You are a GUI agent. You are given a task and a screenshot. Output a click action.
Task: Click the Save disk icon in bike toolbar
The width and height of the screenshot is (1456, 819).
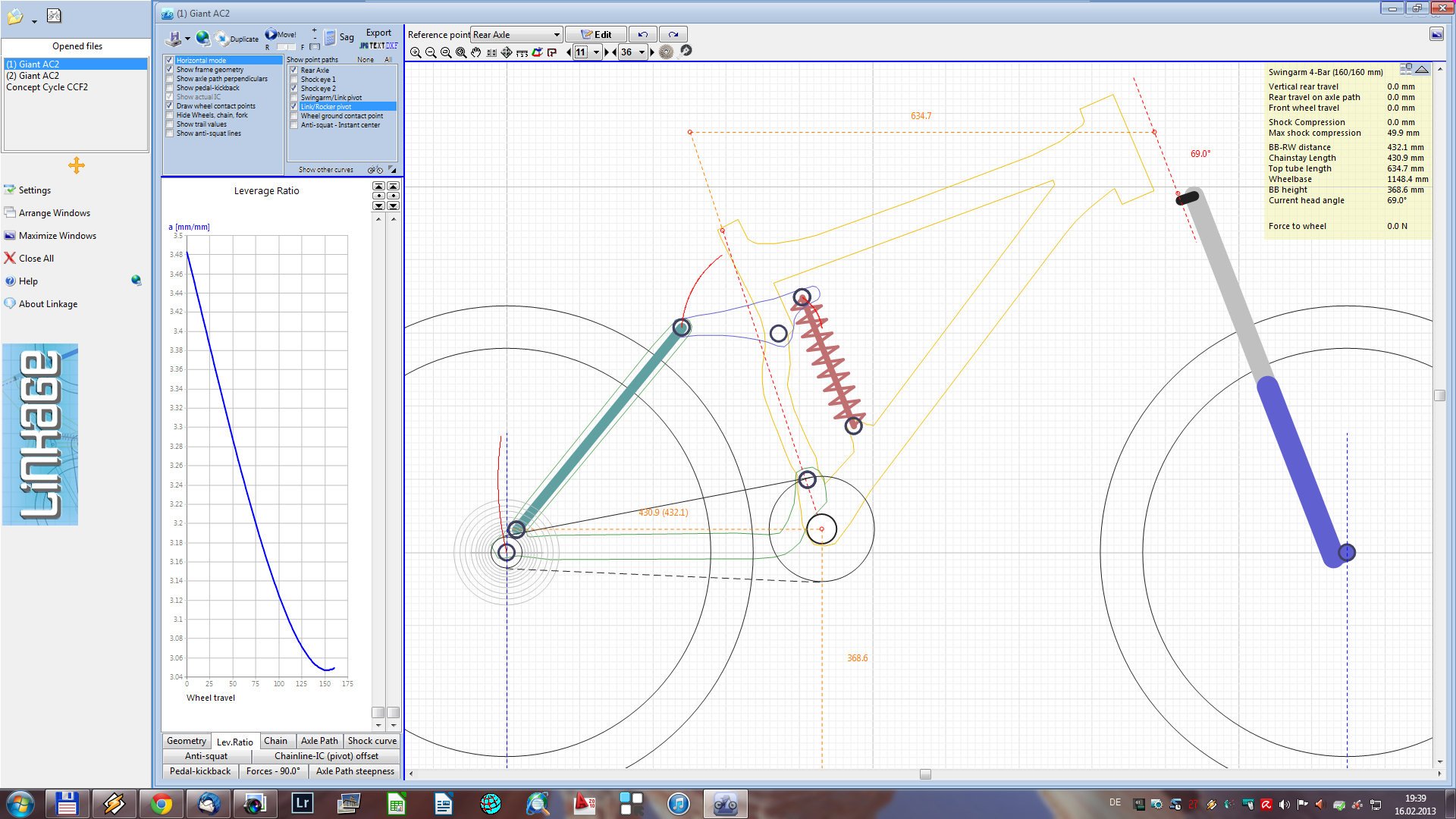point(174,38)
